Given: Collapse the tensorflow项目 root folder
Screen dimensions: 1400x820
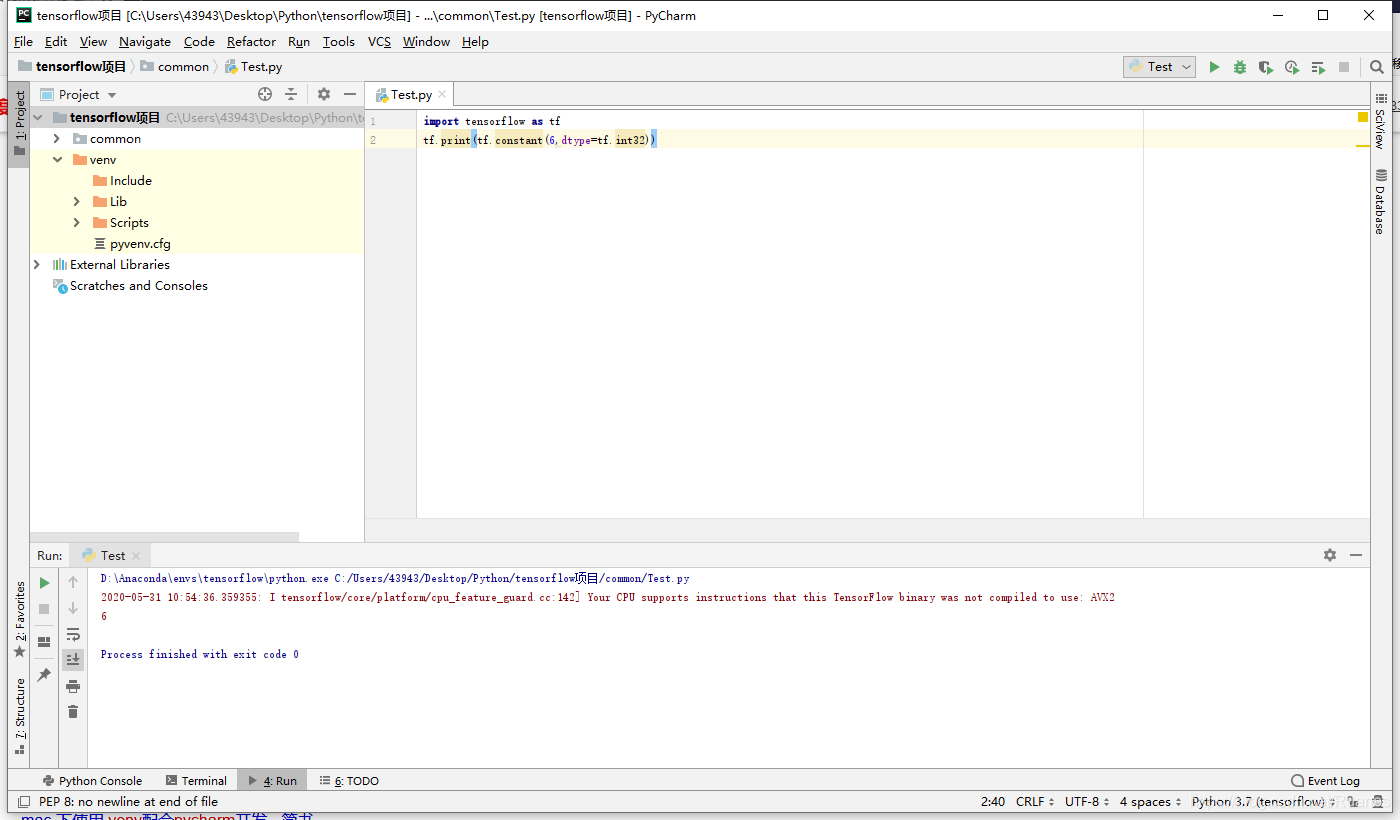Looking at the screenshot, I should tap(38, 118).
